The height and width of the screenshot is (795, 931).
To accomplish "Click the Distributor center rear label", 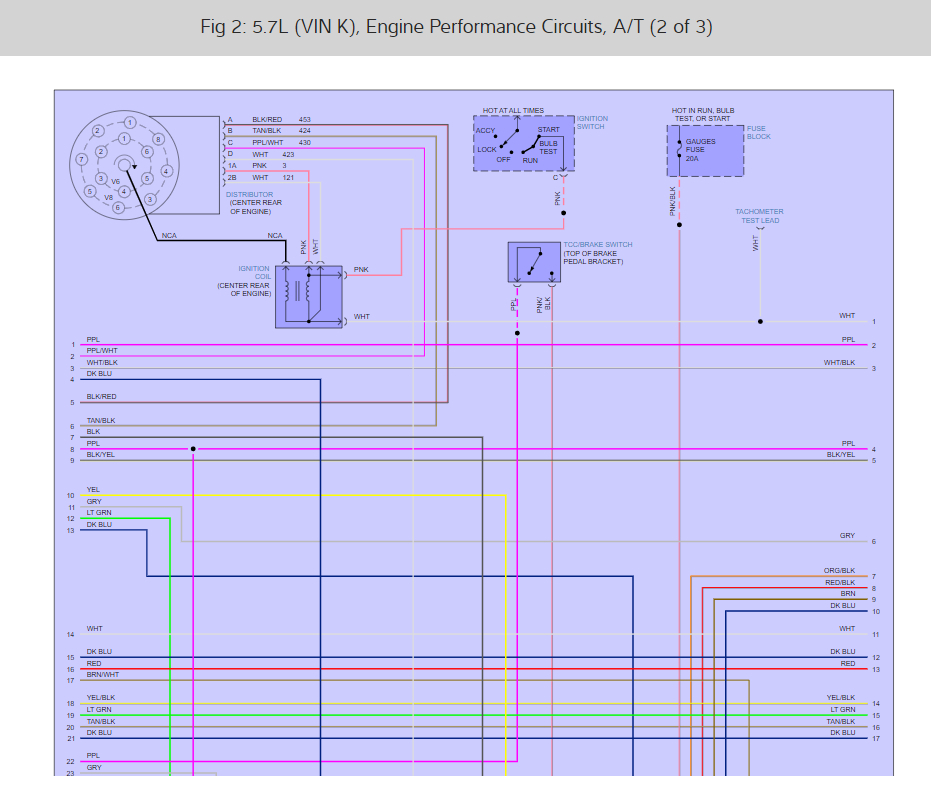I will pos(254,203).
